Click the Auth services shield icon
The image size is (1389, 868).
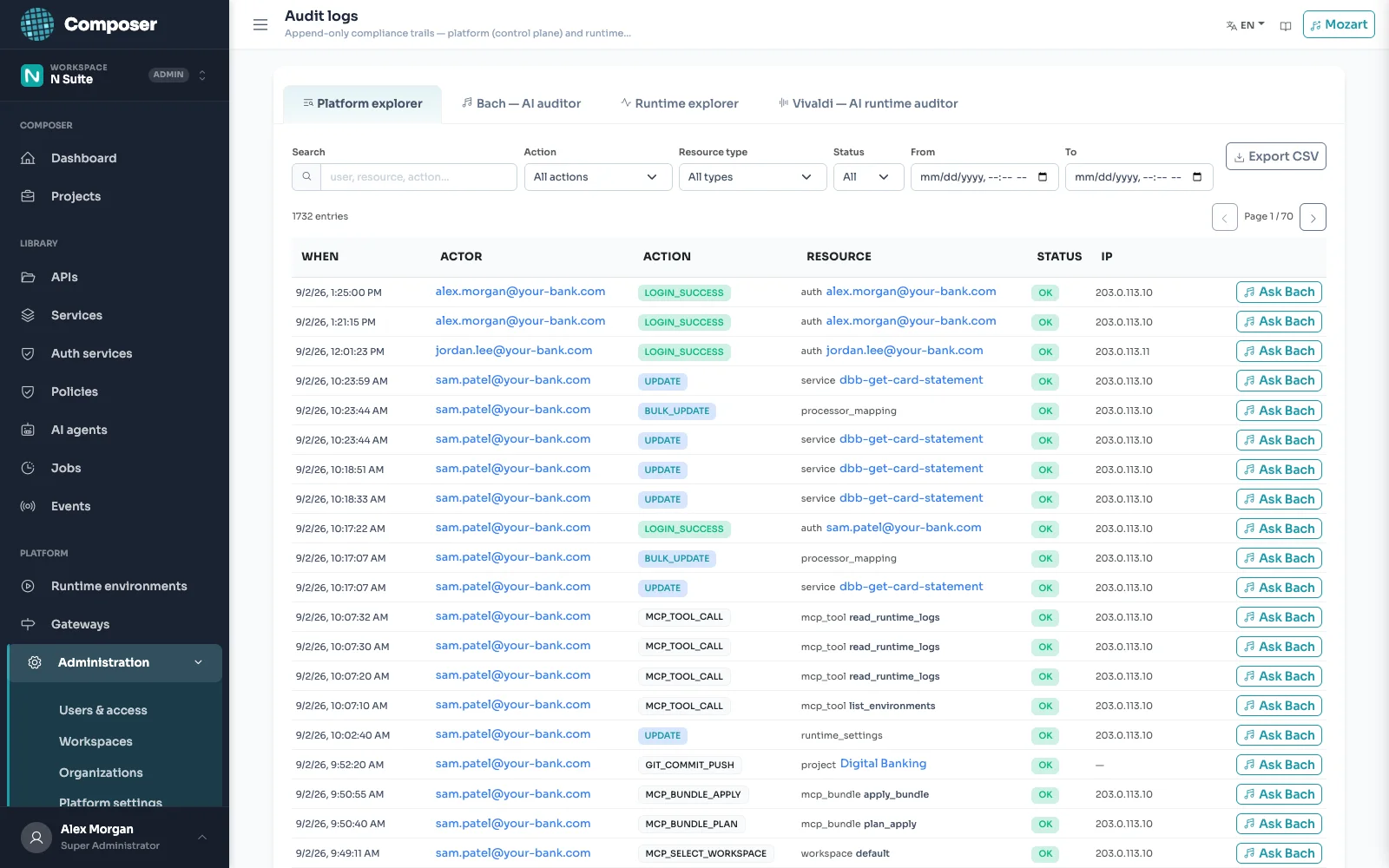28,353
